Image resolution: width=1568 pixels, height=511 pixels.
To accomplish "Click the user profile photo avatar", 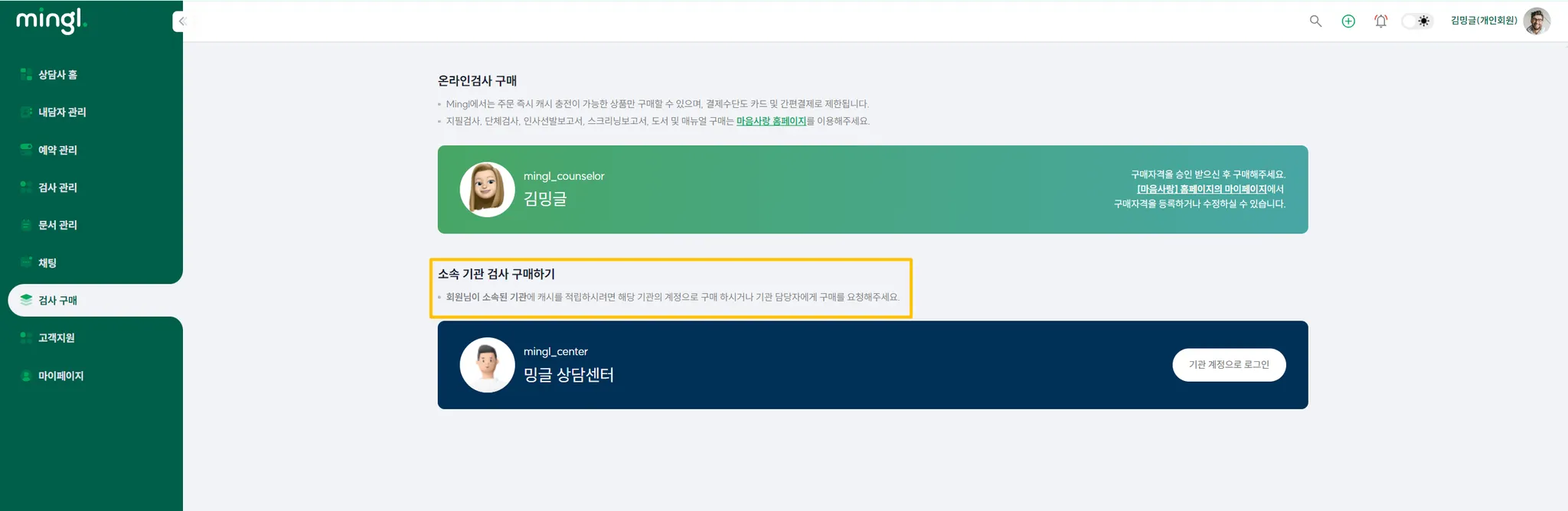I will 1537,21.
